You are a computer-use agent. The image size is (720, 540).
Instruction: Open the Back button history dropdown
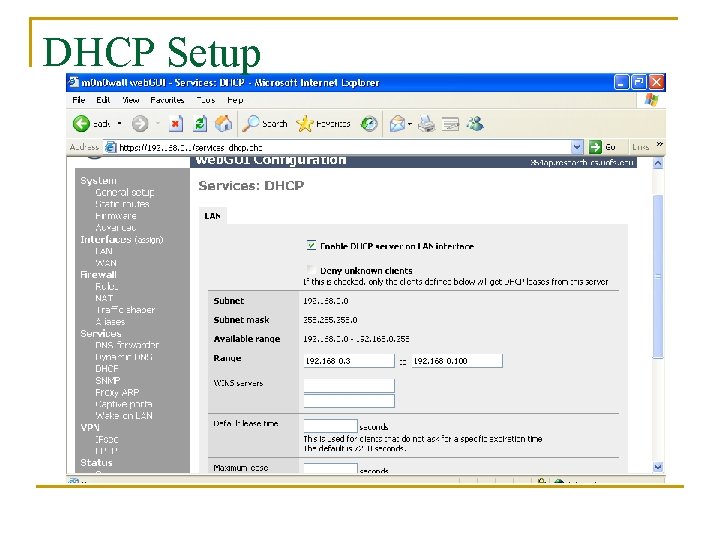point(119,124)
